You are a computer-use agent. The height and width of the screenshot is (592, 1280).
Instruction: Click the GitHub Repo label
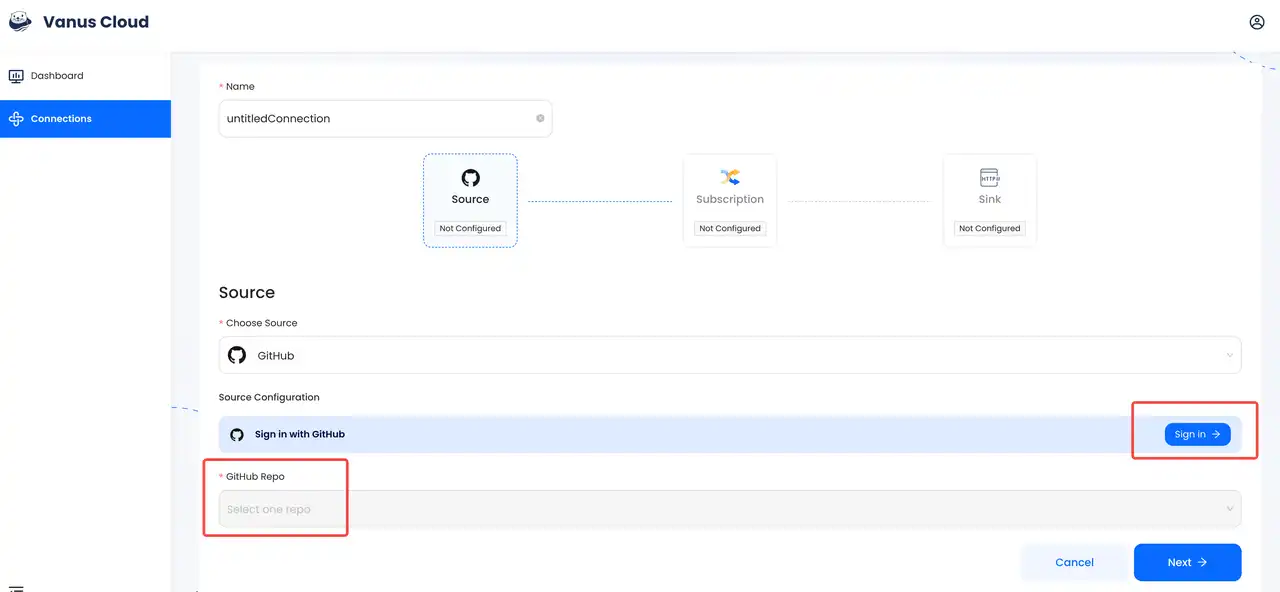coord(255,476)
